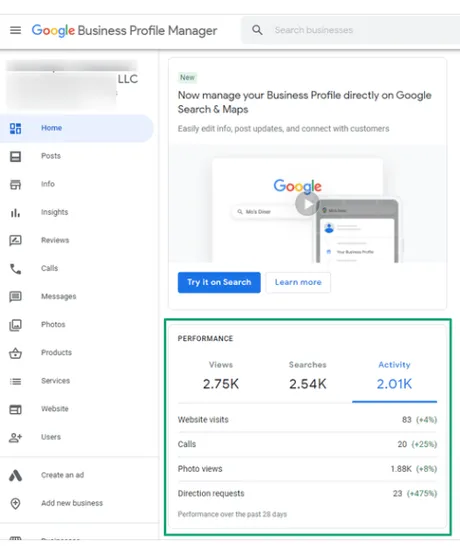Open the Google Business Profile Manager logo
The image size is (460, 554).
click(x=124, y=30)
